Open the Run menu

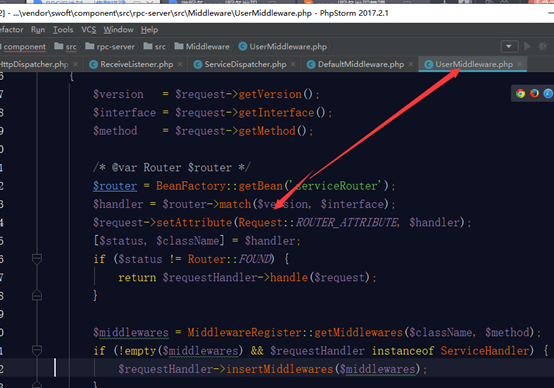tap(38, 30)
